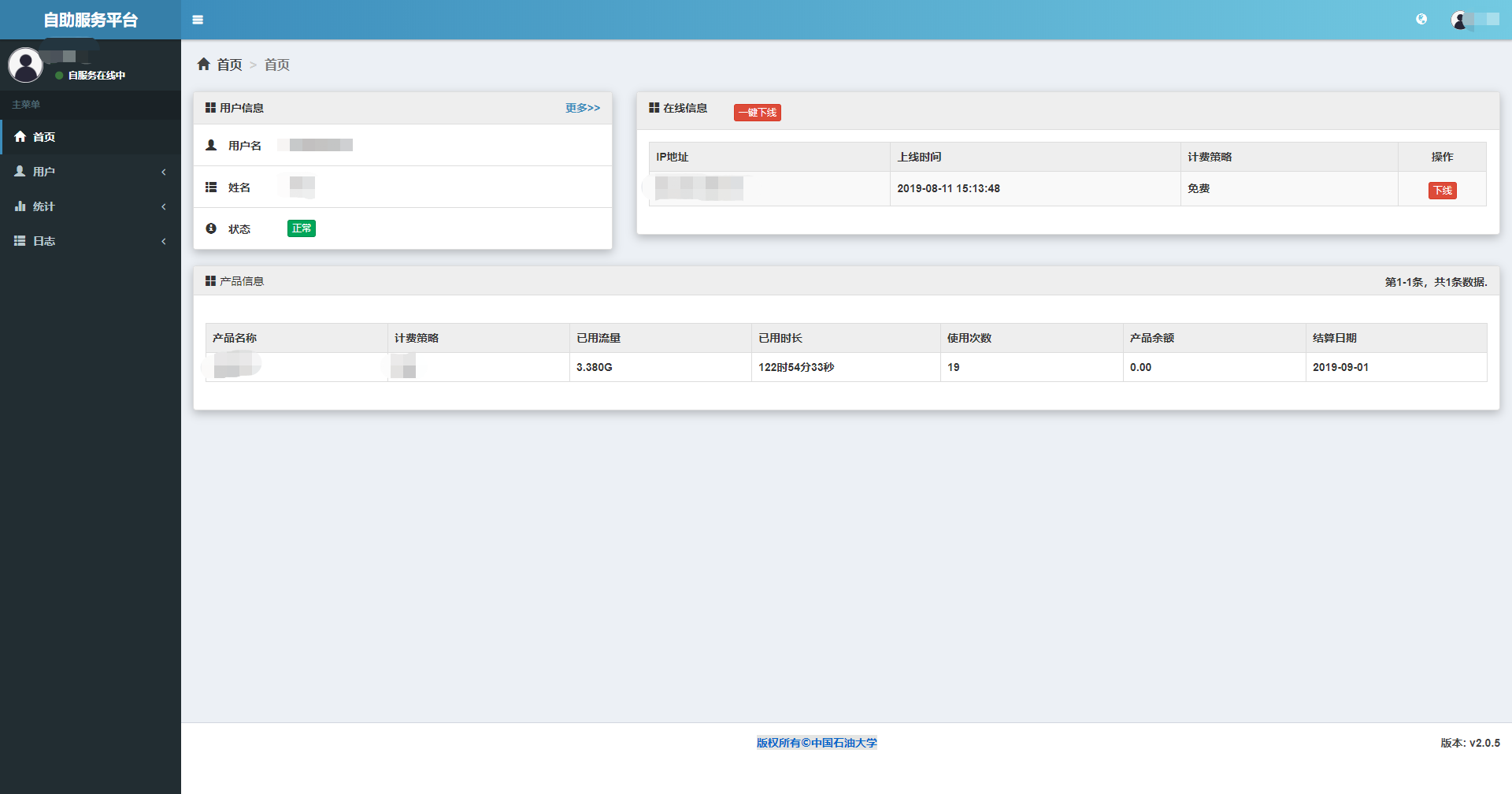This screenshot has width=1512, height=794.
Task: Open the 版权所有©中国石油大学 footer link
Action: tap(817, 743)
